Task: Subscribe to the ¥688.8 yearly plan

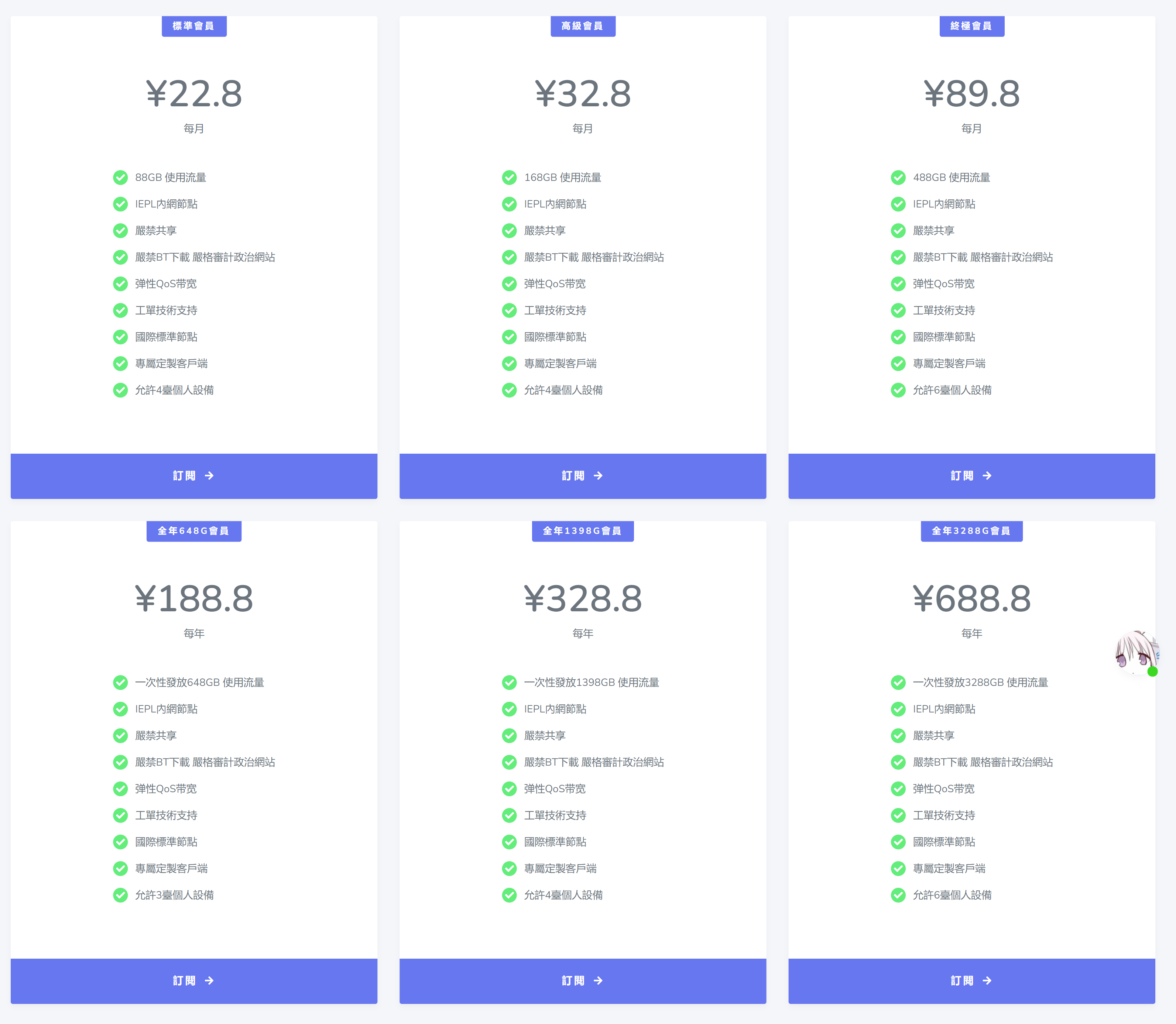Action: coord(971,980)
